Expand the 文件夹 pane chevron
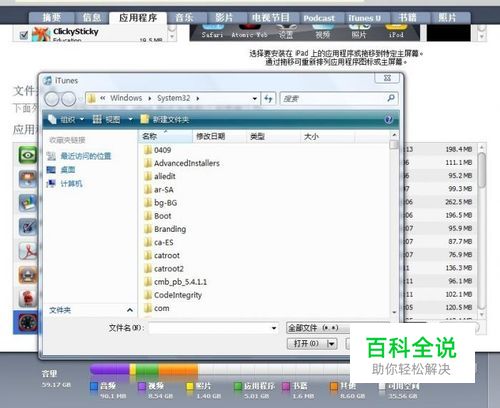Image resolution: width=500 pixels, height=408 pixels. pos(130,310)
